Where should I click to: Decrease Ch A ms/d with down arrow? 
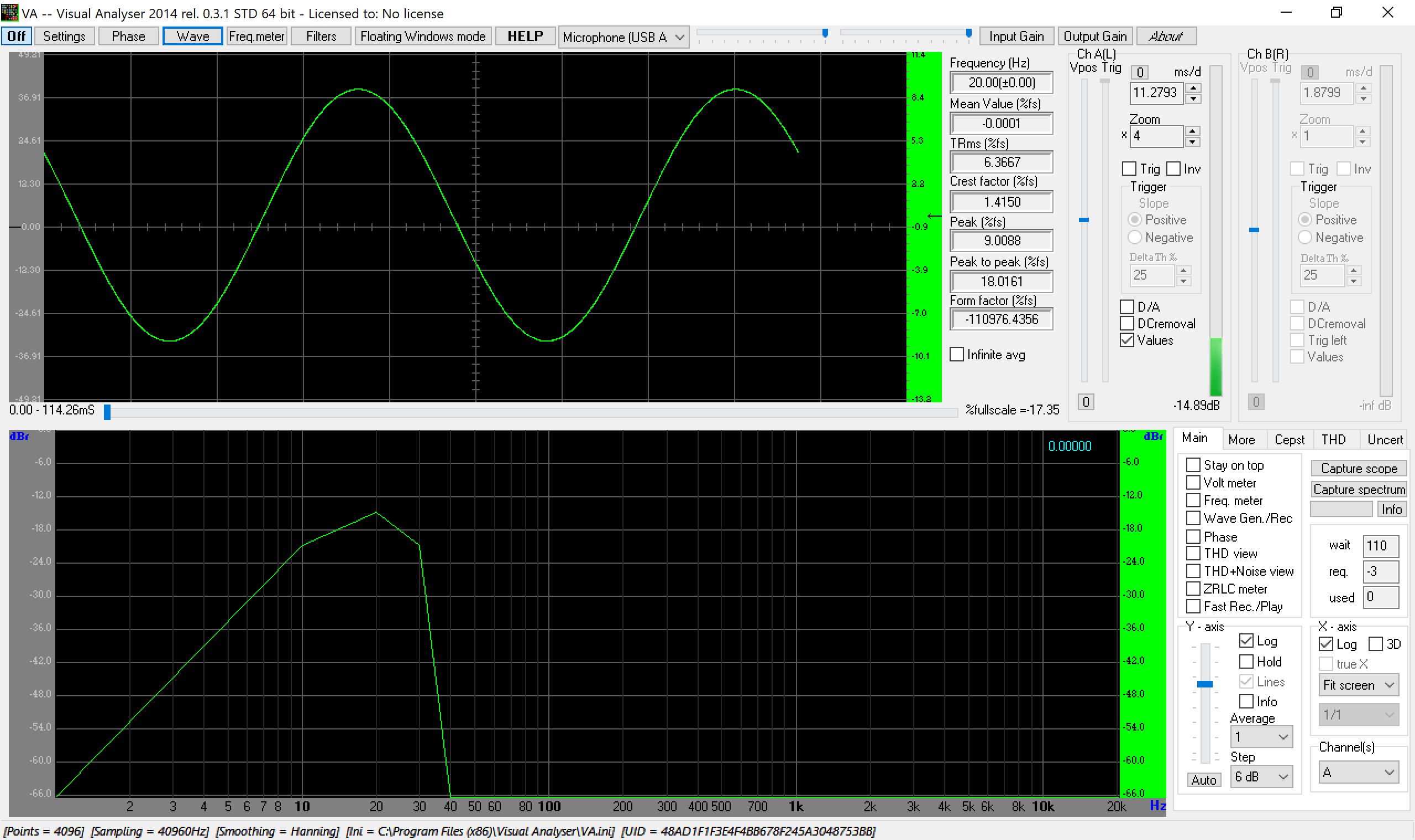[x=1193, y=98]
